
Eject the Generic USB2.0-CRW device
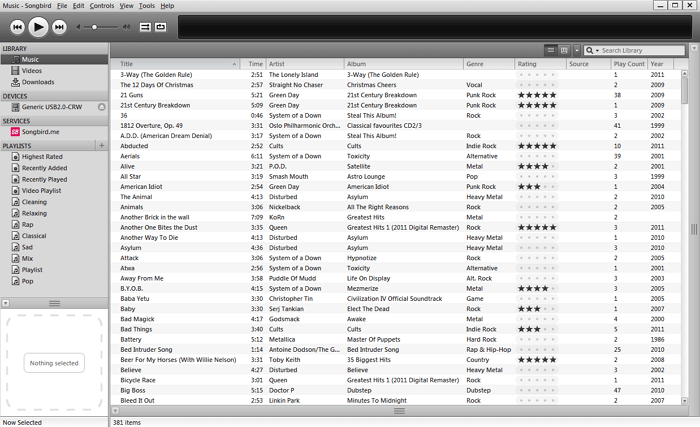(102, 107)
